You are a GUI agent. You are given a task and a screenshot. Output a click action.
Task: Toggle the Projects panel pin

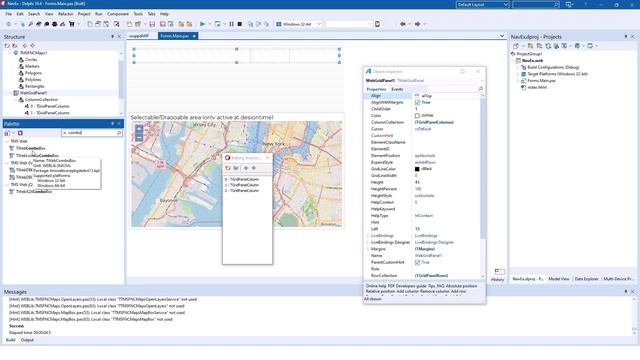[x=625, y=37]
